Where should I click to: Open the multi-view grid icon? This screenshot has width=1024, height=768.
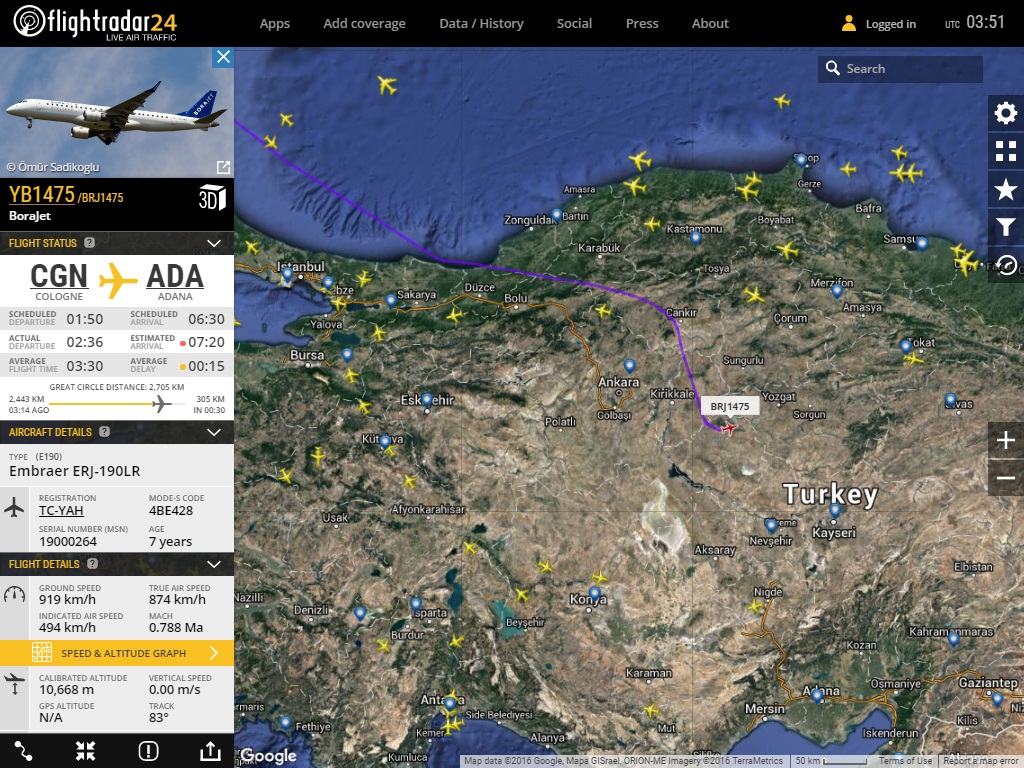click(x=1005, y=151)
